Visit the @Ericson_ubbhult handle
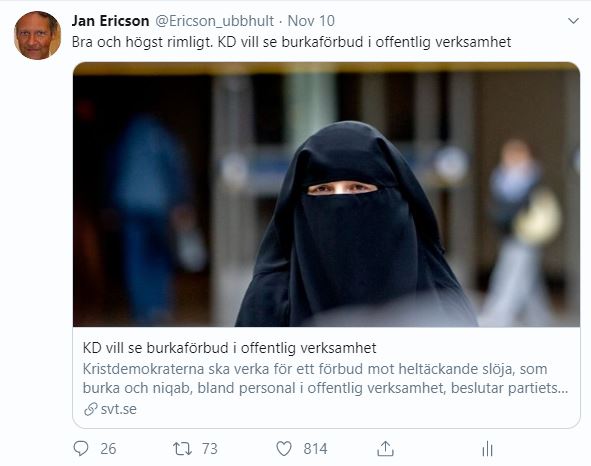The width and height of the screenshot is (591, 466). click(x=214, y=21)
